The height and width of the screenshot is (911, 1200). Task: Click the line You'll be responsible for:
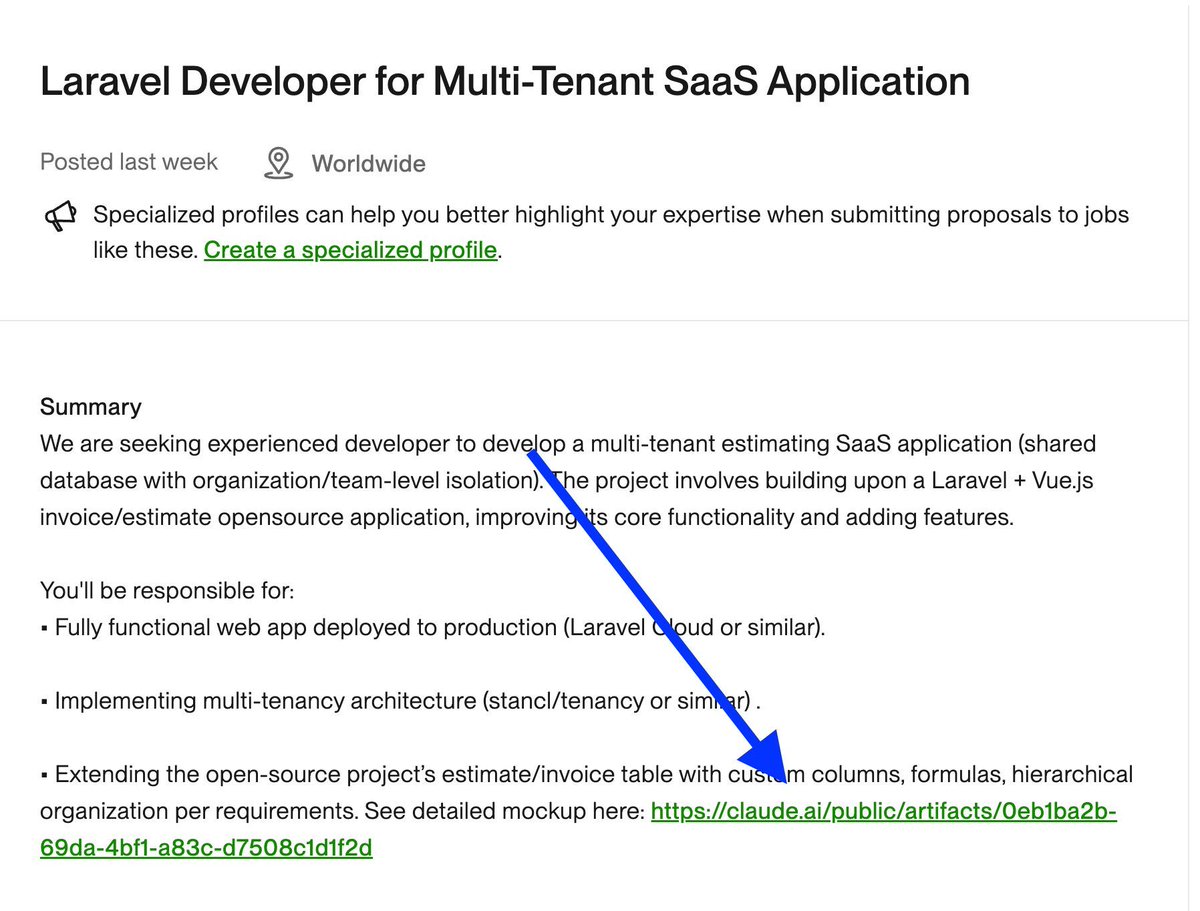tap(167, 591)
